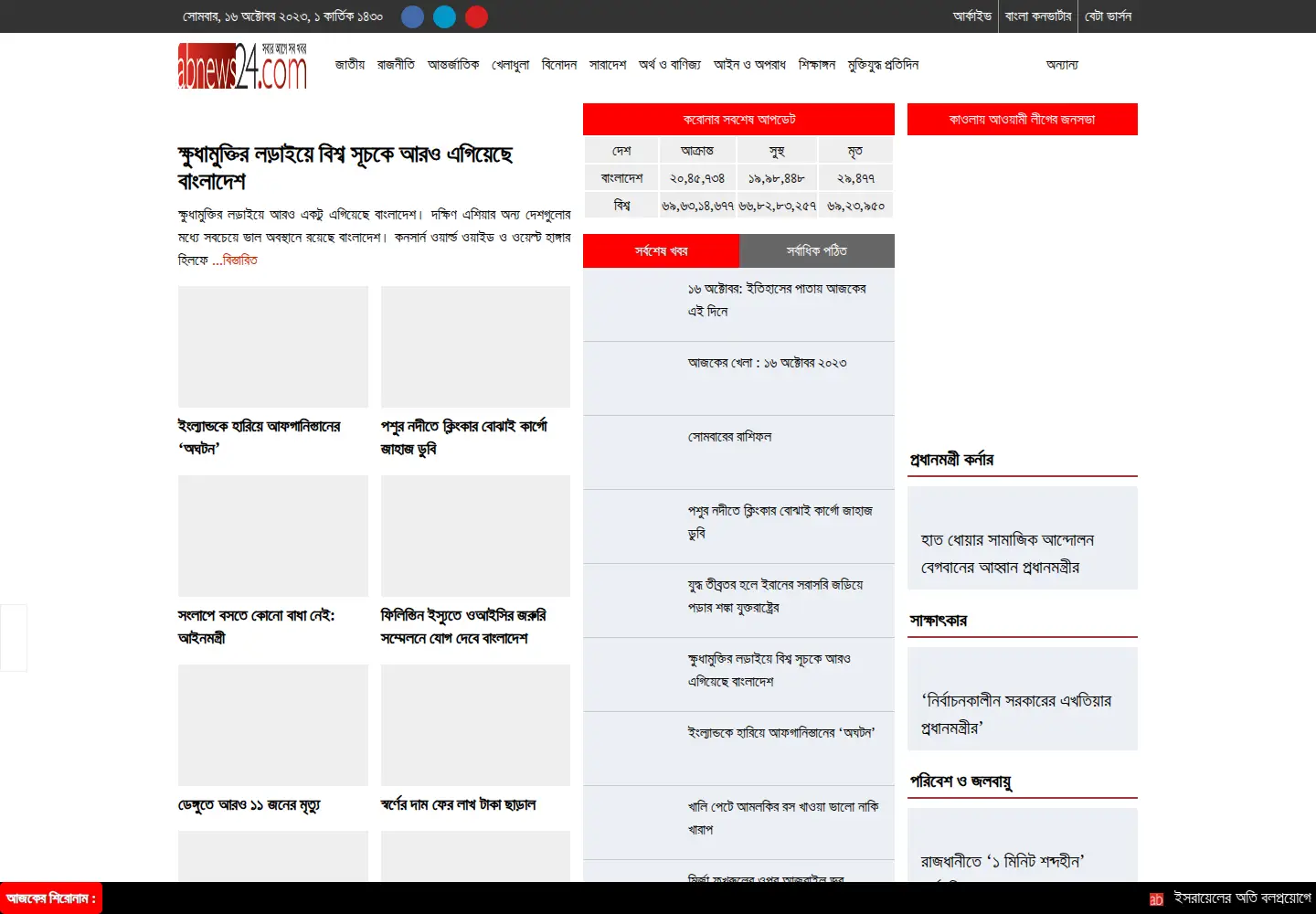Click the abnews24.com logo
The height and width of the screenshot is (914, 1316).
(x=242, y=66)
